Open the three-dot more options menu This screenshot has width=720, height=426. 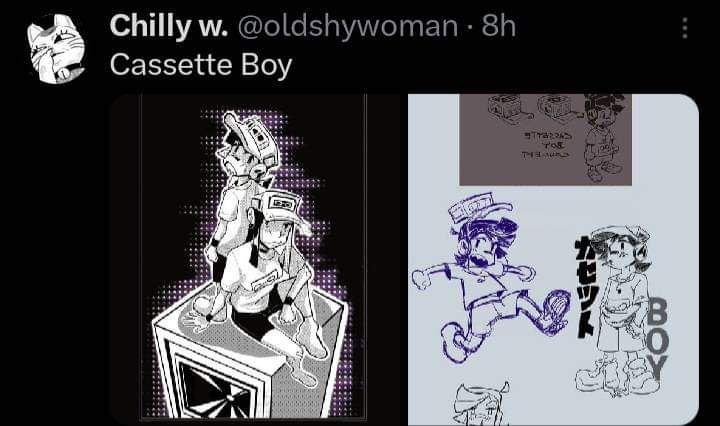(685, 28)
